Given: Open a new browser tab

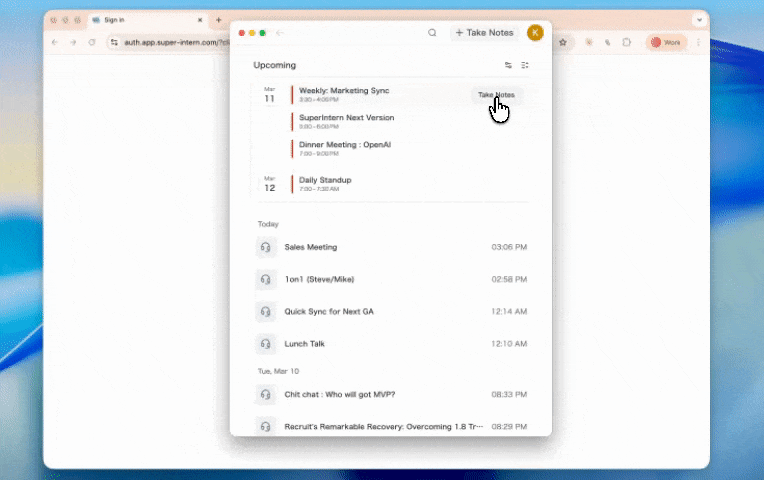Looking at the screenshot, I should tap(218, 20).
